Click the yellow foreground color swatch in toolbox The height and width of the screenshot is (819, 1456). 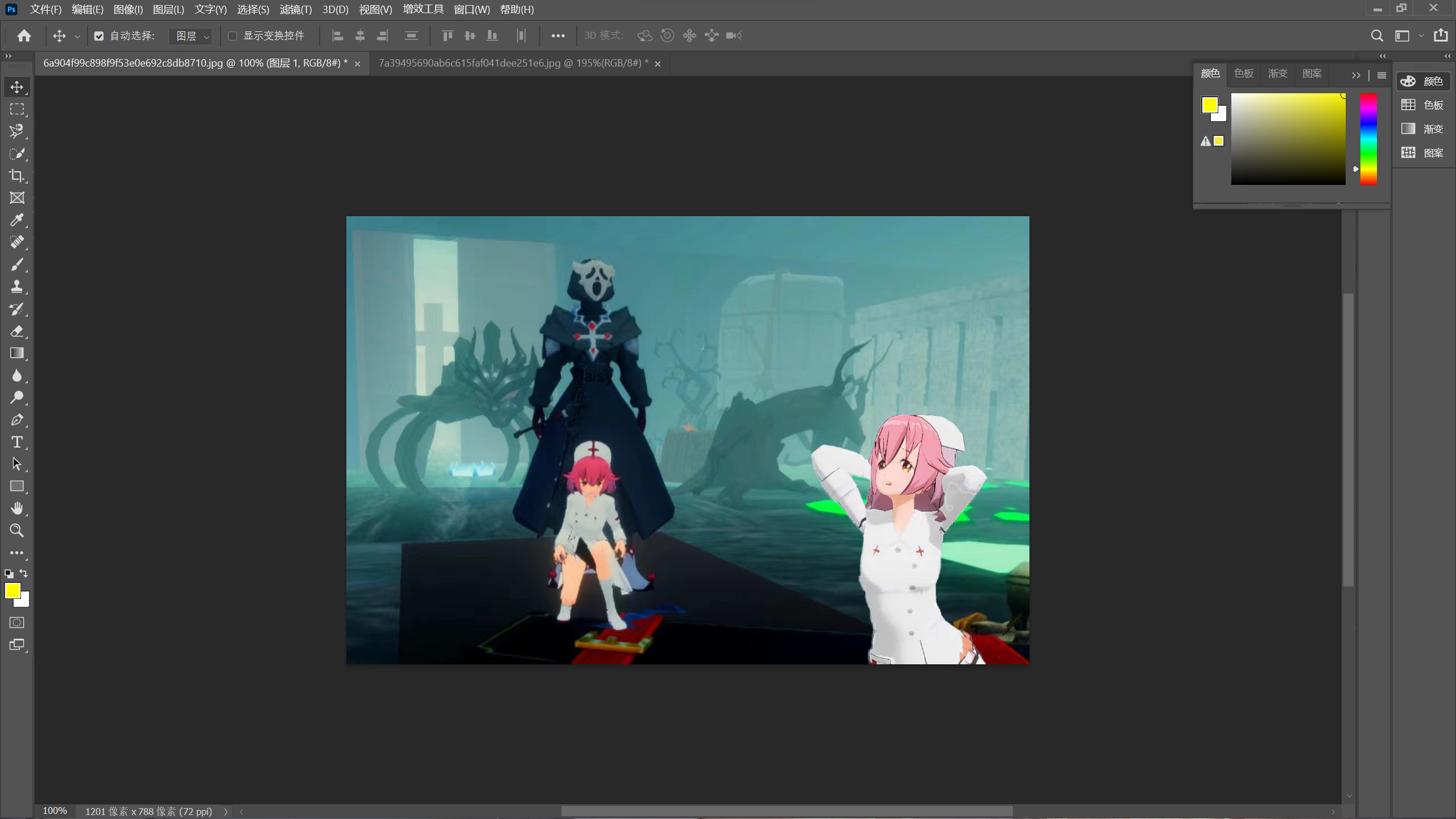click(x=13, y=591)
